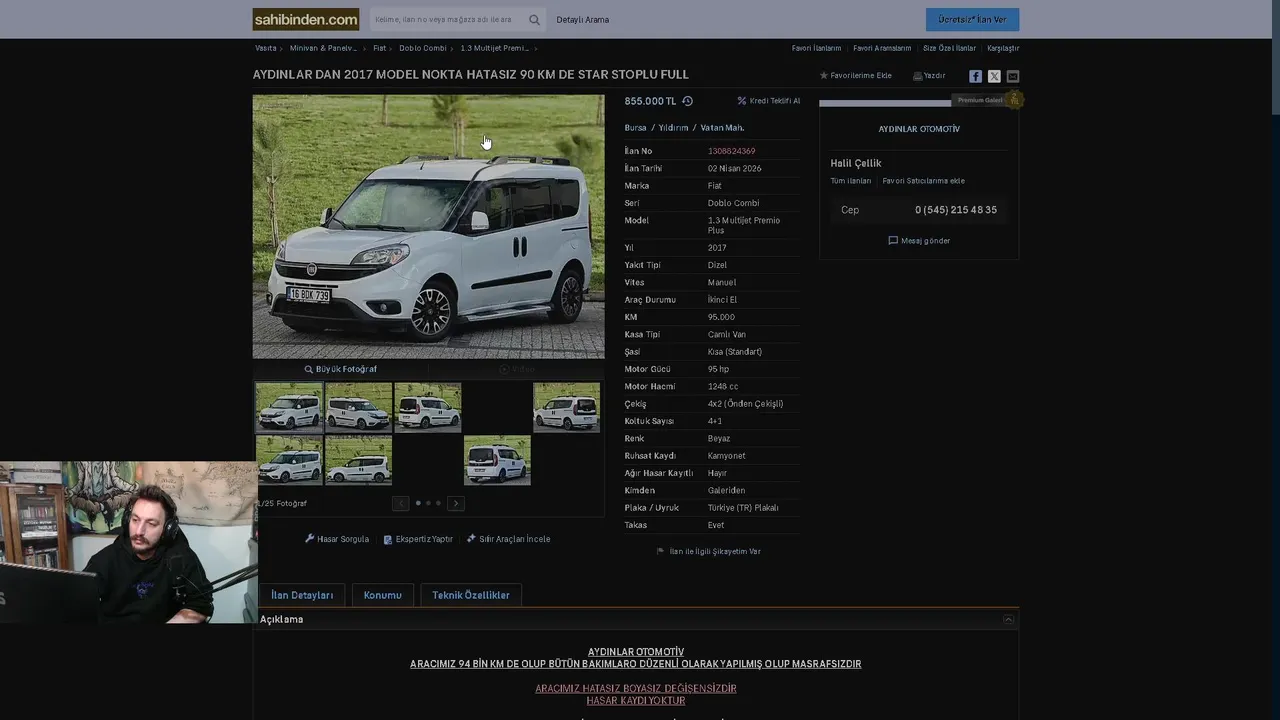The width and height of the screenshot is (1280, 720).
Task: Collapse the Açıklama section
Action: coord(1008,619)
